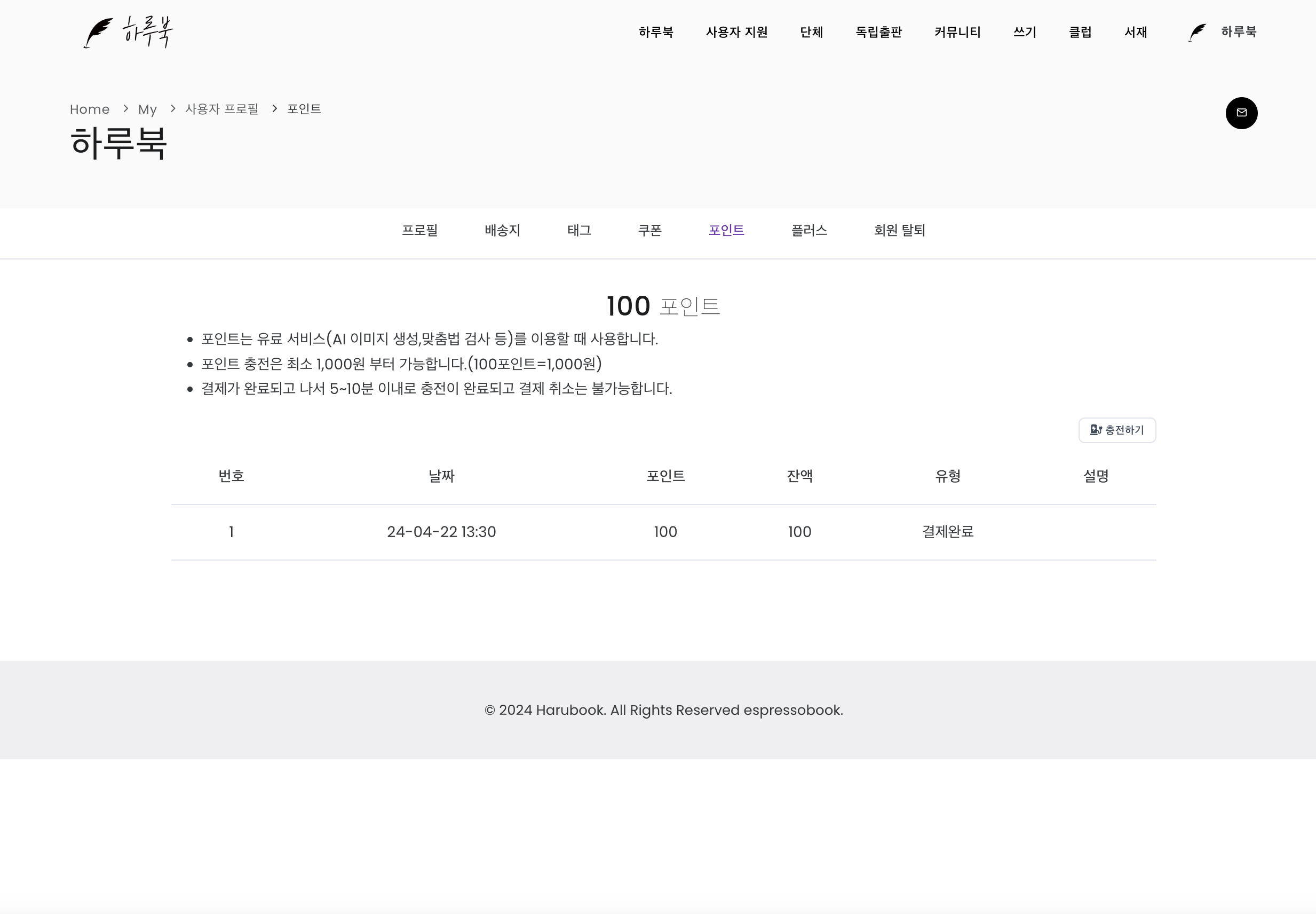Open the 사용자 지원 nav menu
This screenshot has width=1316, height=914.
tap(736, 32)
